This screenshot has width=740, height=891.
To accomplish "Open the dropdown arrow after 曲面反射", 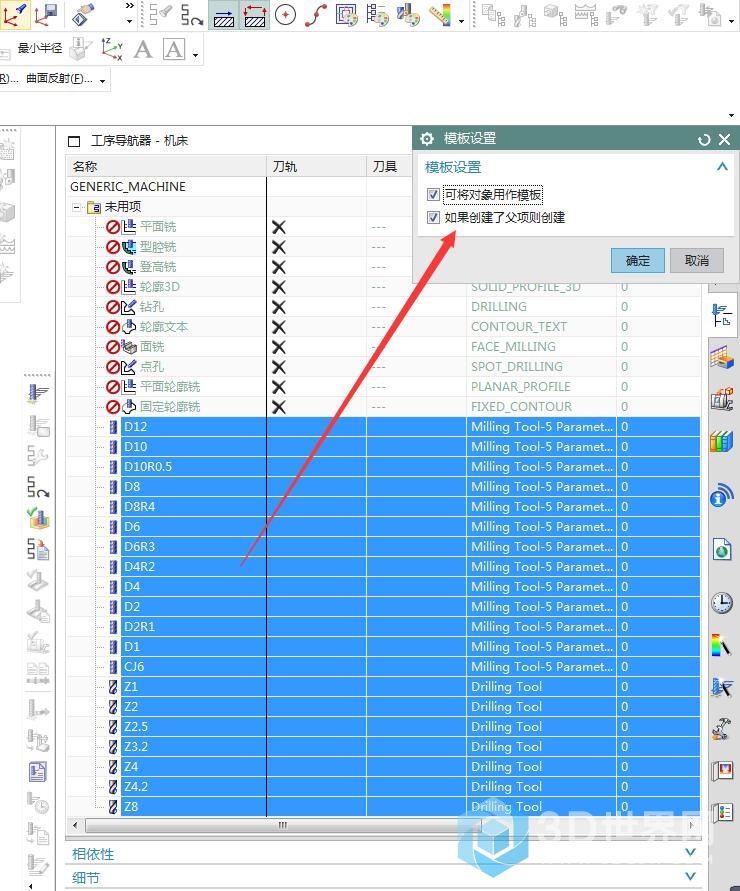I will [102, 81].
